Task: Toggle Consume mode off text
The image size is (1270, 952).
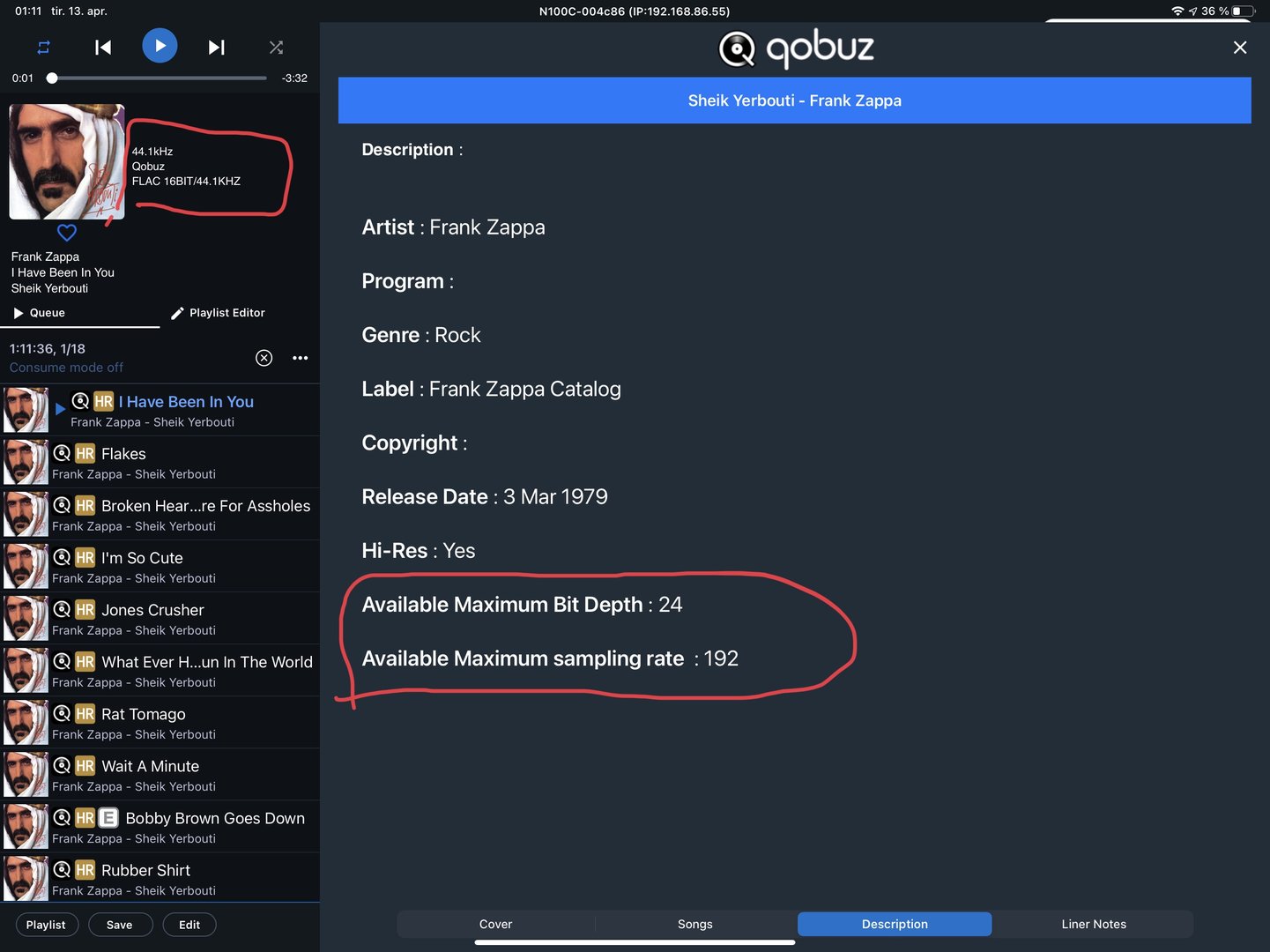Action: point(66,368)
